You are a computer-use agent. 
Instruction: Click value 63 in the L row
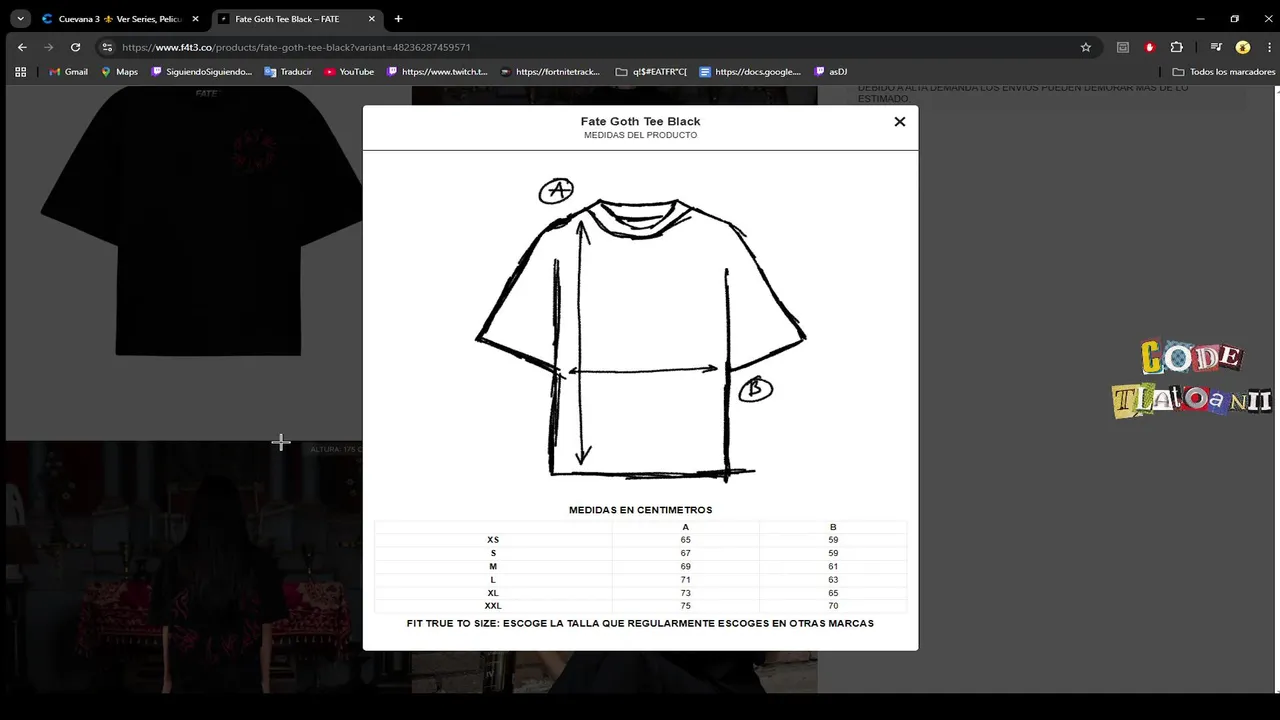(833, 580)
